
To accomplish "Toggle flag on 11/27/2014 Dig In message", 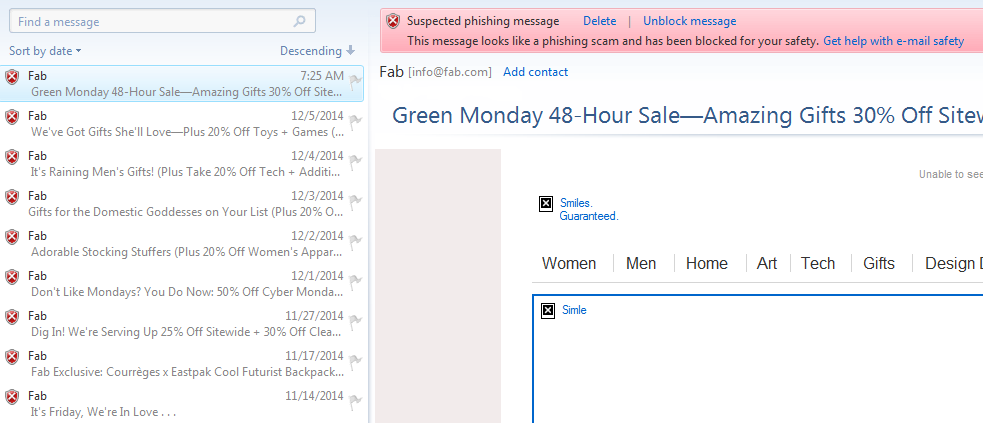I will pos(355,322).
